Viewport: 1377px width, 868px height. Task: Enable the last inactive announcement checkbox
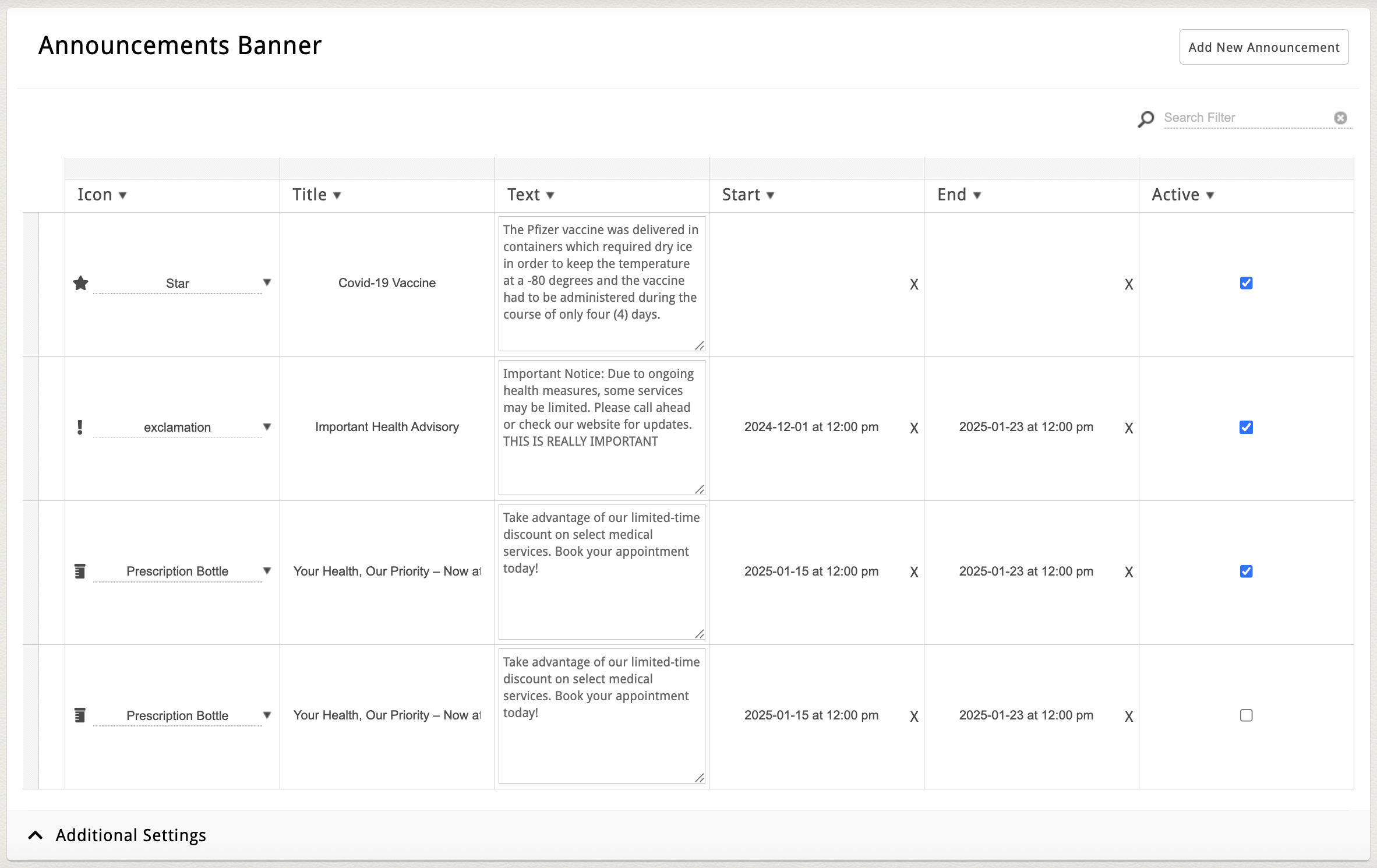[x=1246, y=715]
